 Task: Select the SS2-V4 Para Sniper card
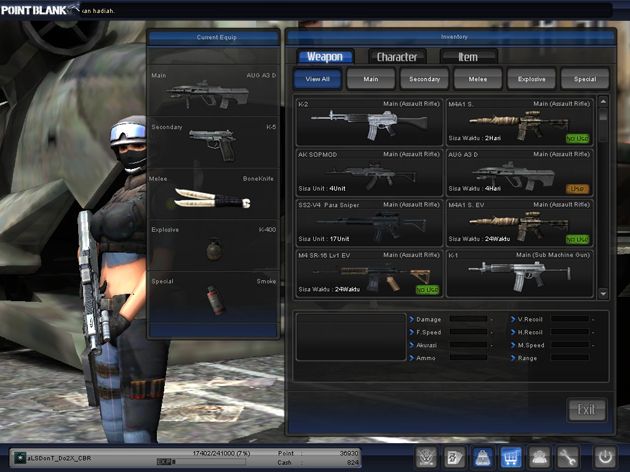[x=369, y=223]
